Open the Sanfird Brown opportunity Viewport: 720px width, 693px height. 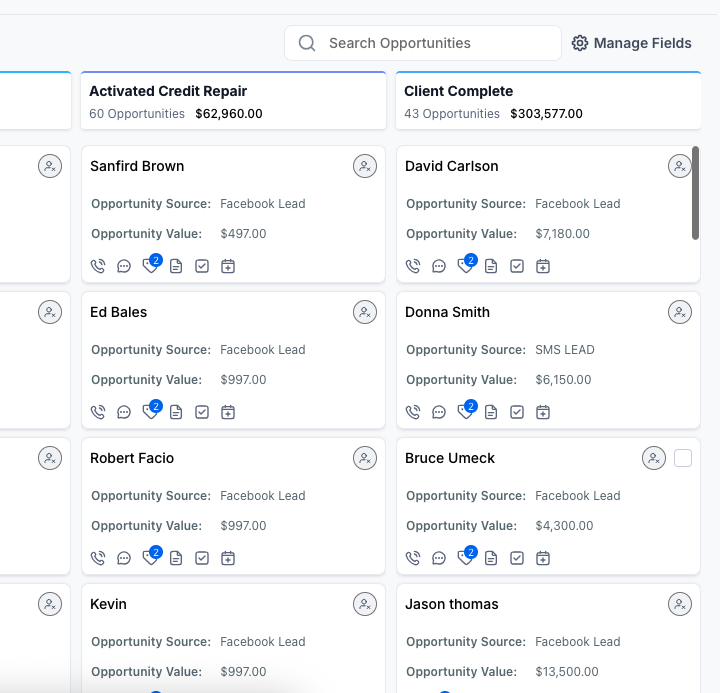[137, 166]
